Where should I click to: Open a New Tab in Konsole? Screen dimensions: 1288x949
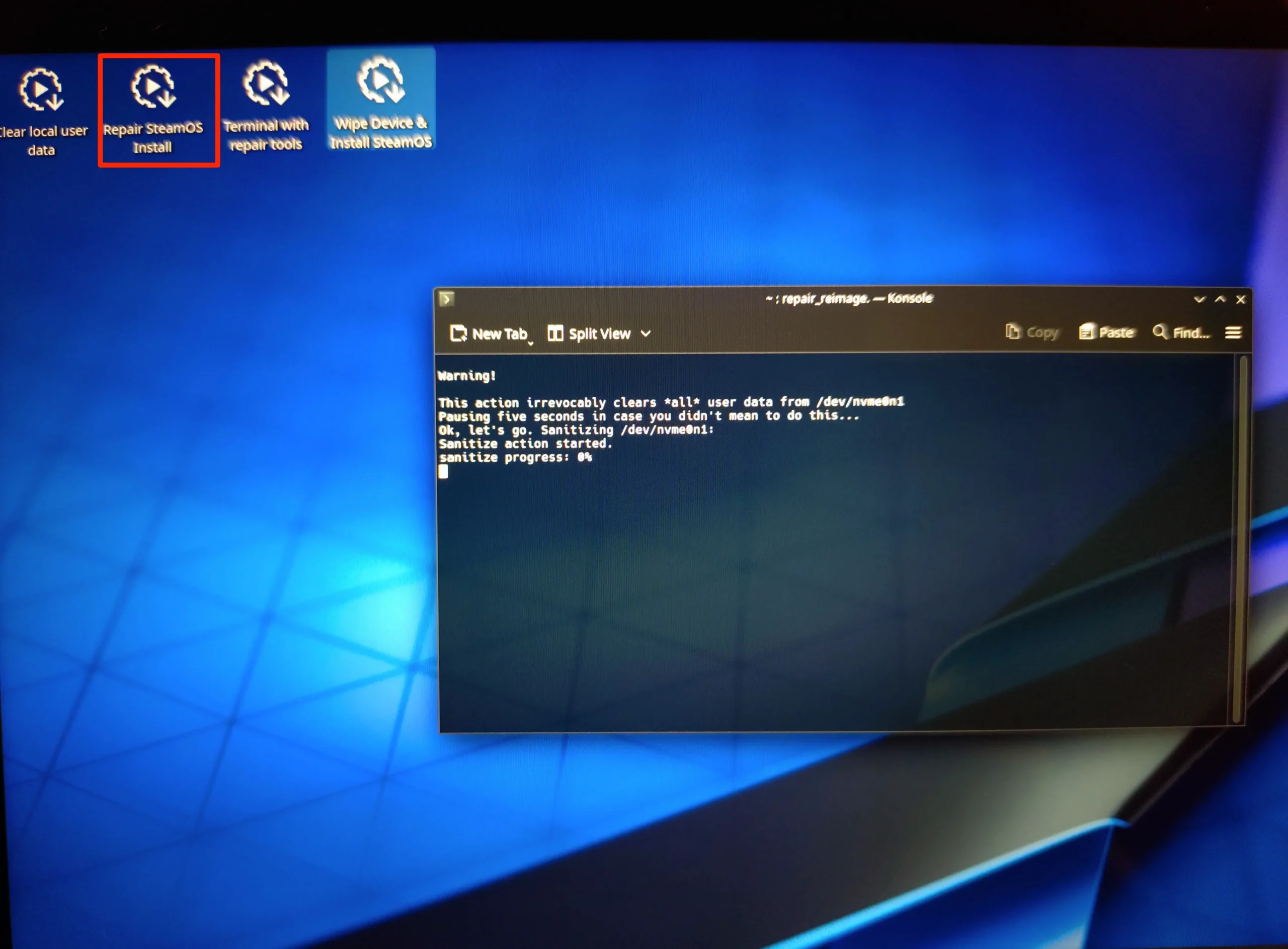[x=489, y=334]
